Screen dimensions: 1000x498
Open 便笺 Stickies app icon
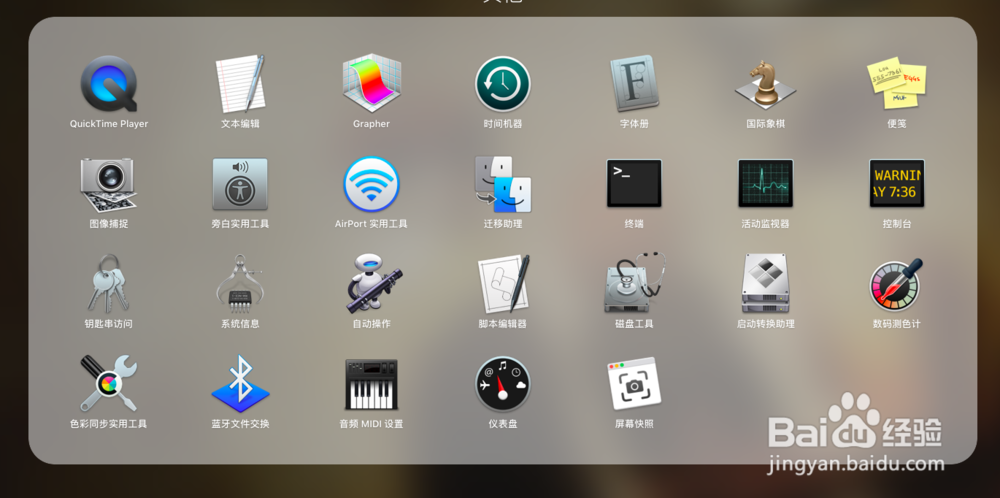point(897,85)
